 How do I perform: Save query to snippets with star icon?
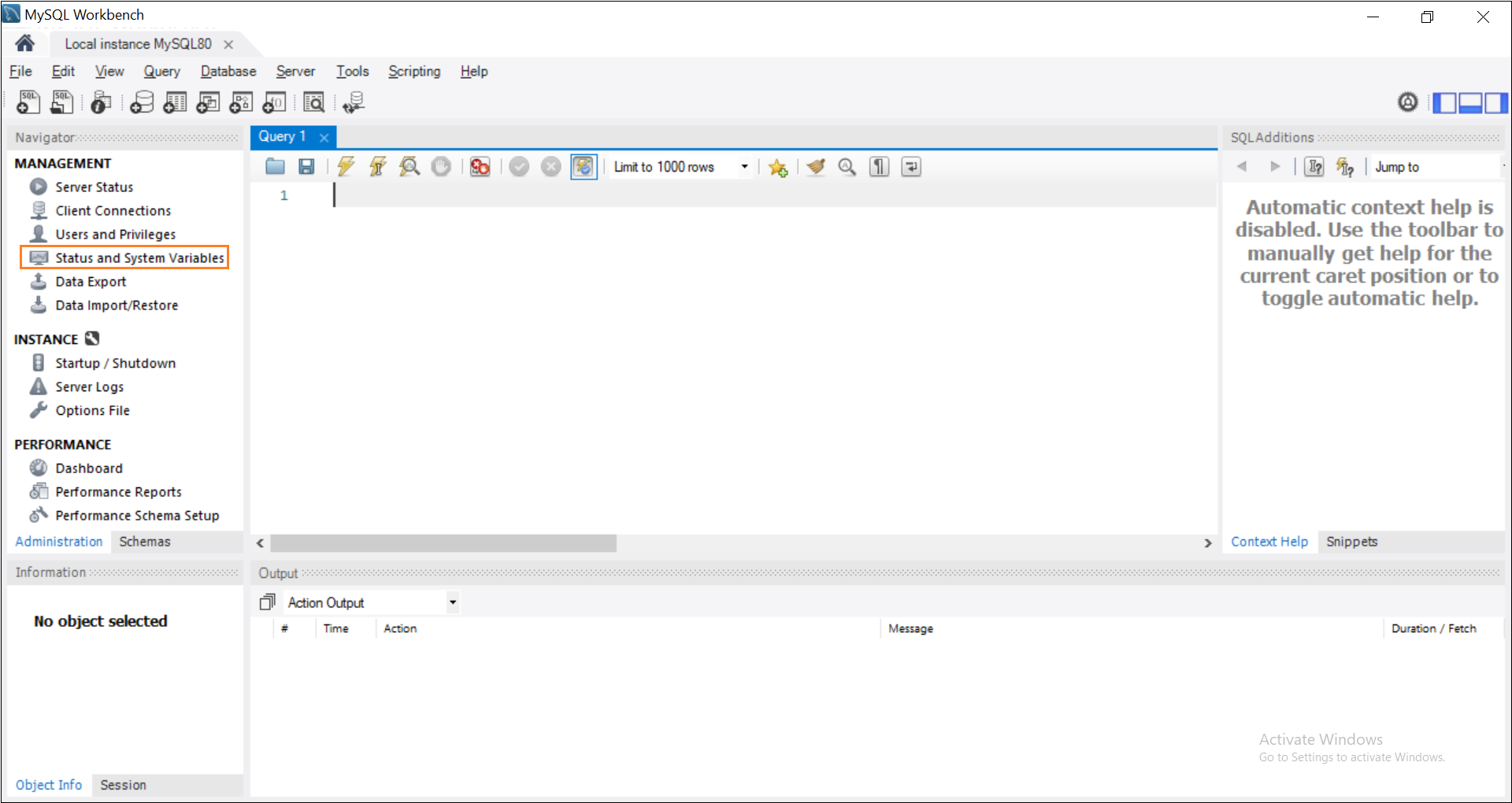tap(778, 167)
